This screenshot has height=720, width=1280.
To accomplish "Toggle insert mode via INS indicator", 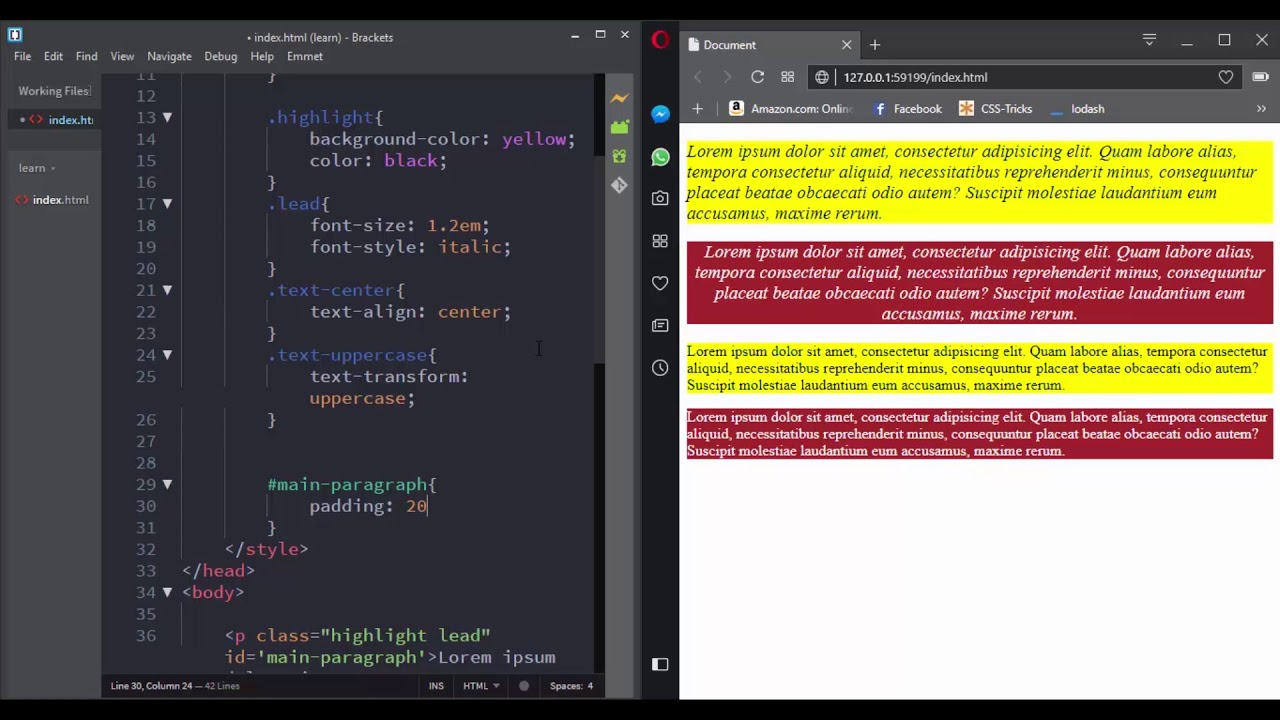I will [436, 686].
